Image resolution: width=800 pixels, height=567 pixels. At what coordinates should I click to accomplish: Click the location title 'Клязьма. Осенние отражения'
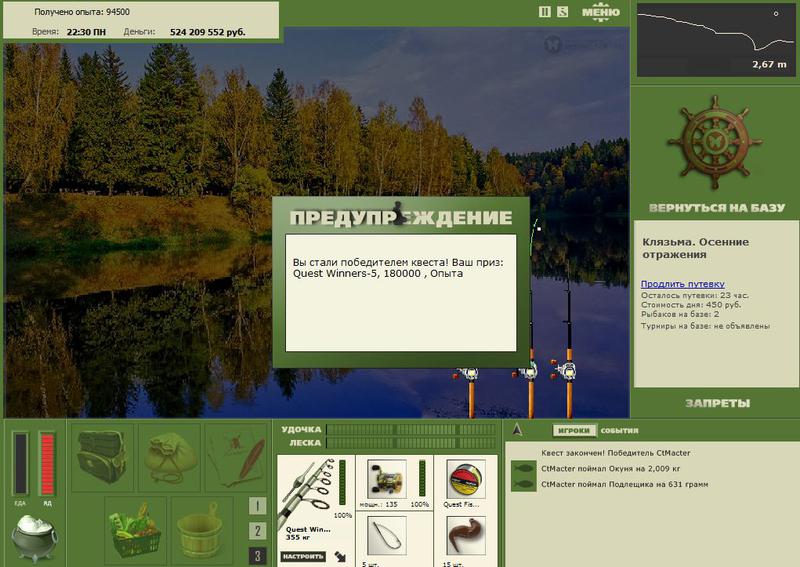coord(695,248)
